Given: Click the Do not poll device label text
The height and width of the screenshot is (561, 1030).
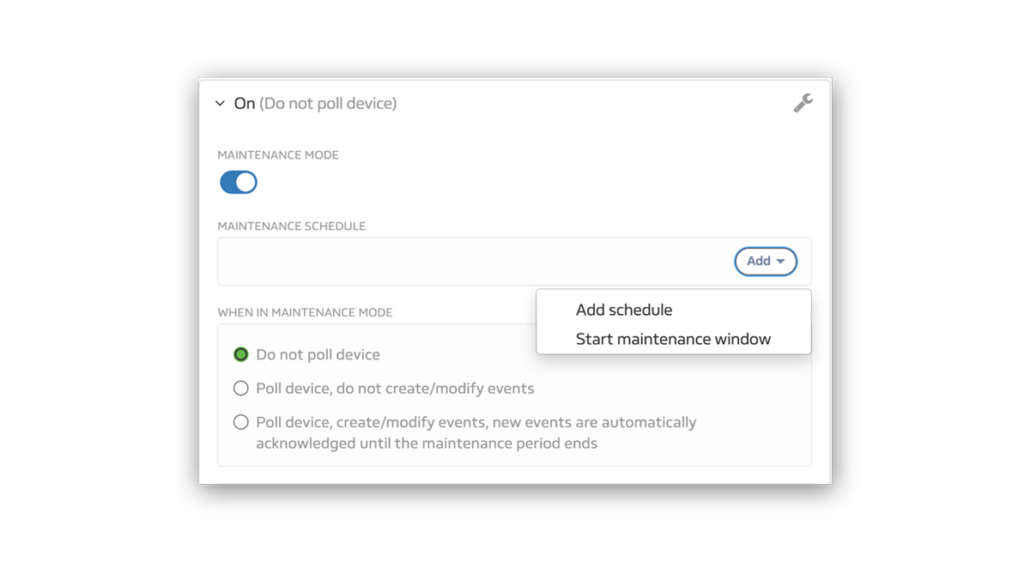Looking at the screenshot, I should click(318, 355).
